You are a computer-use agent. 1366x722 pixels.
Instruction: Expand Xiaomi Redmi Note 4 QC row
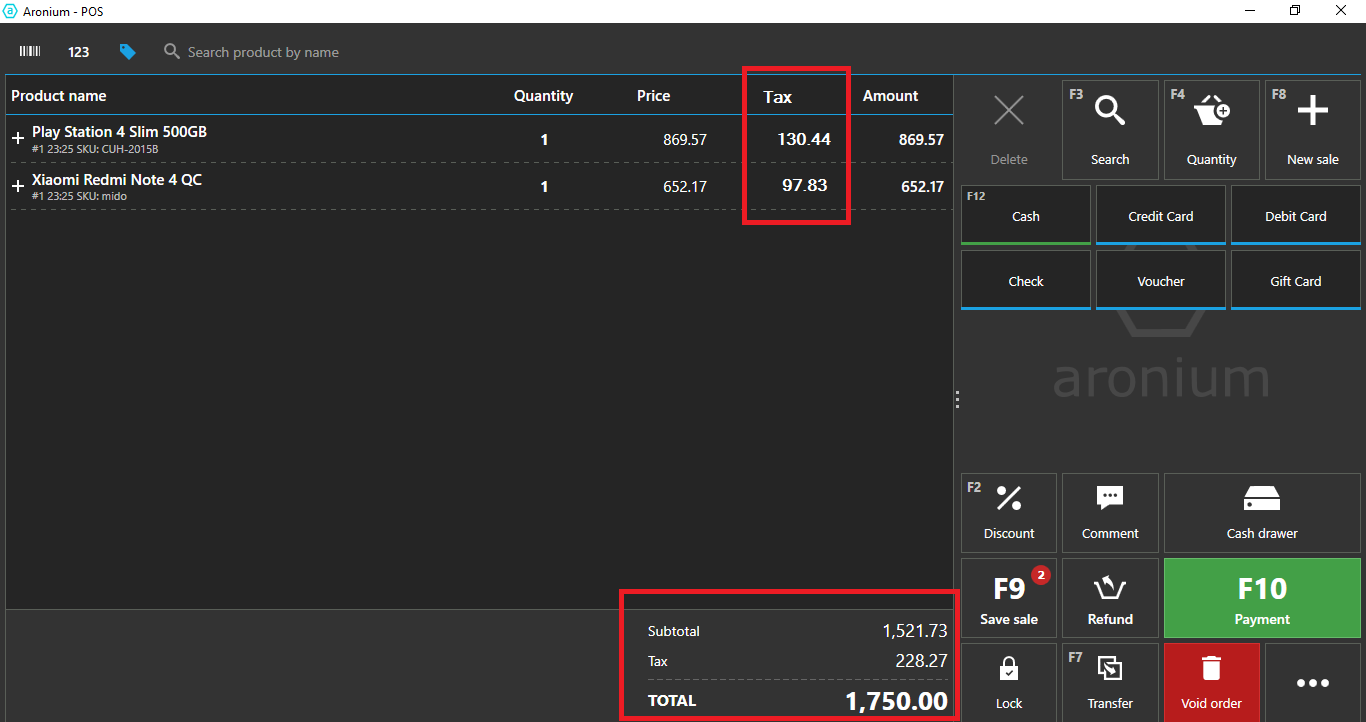click(x=18, y=186)
